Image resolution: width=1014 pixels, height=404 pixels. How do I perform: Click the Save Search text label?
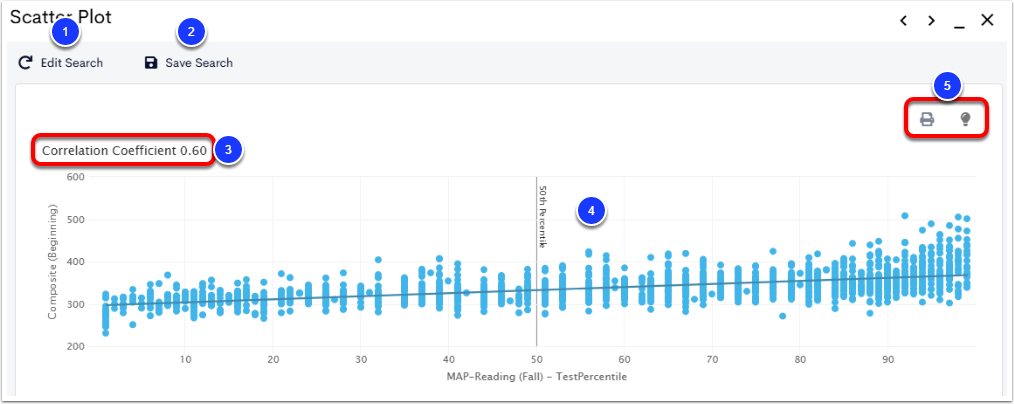[x=199, y=63]
